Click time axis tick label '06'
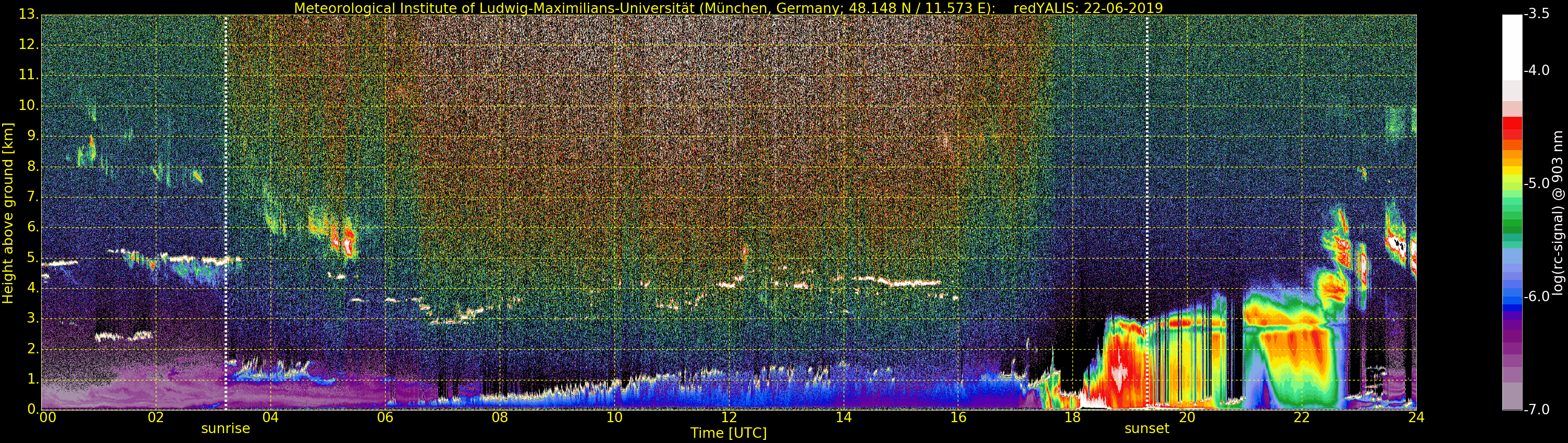This screenshot has height=443, width=1568. tap(385, 417)
